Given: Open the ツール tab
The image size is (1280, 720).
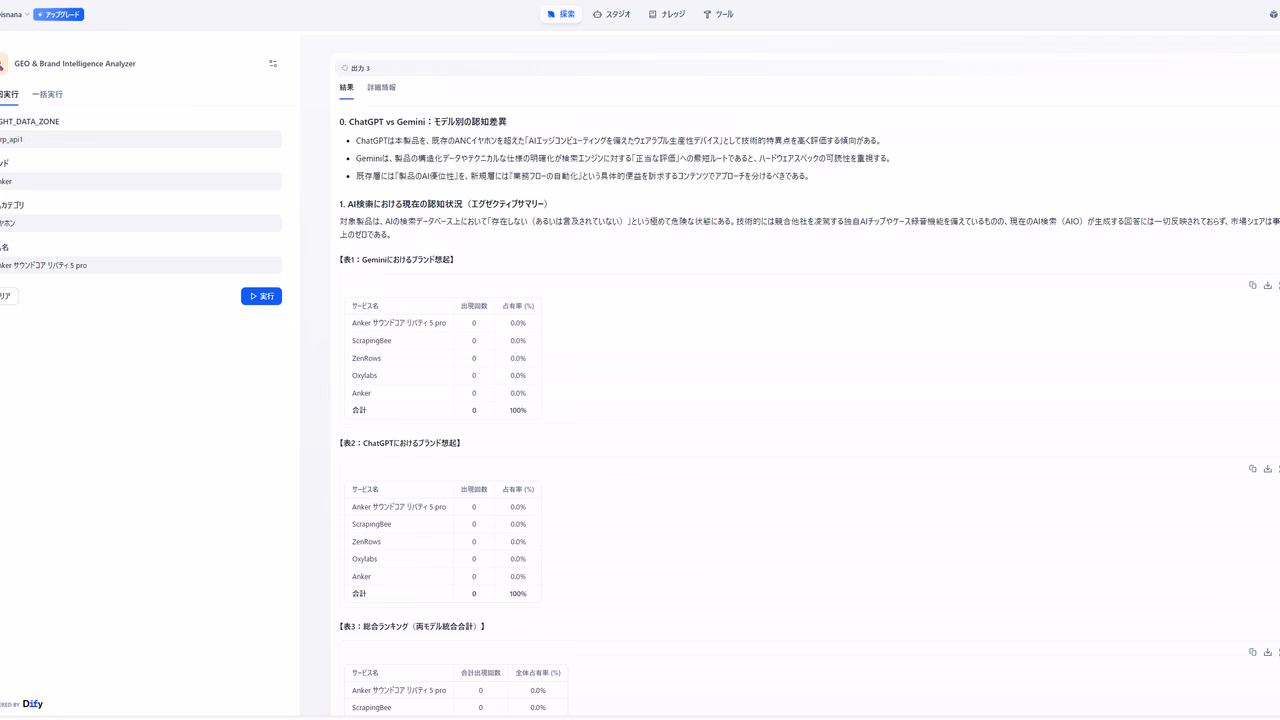Looking at the screenshot, I should click(718, 15).
